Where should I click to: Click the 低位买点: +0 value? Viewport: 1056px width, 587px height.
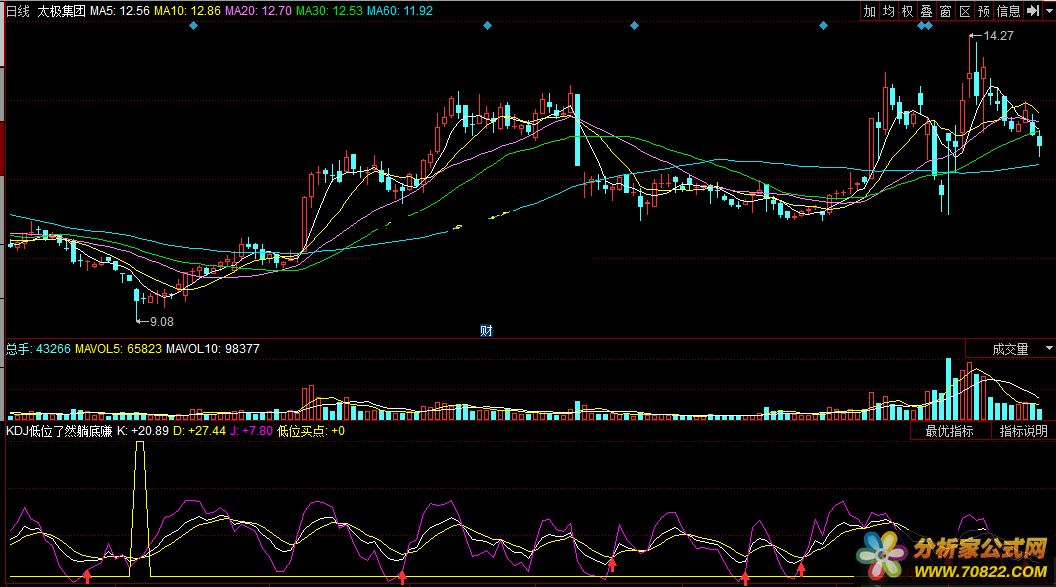tap(310, 431)
